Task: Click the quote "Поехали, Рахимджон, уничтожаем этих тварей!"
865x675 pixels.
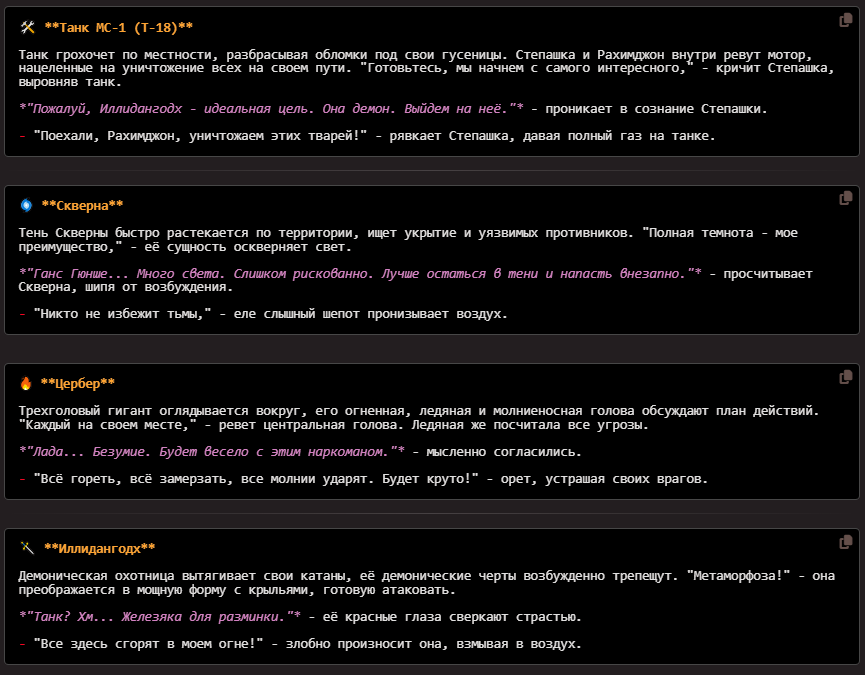Action: coord(200,136)
